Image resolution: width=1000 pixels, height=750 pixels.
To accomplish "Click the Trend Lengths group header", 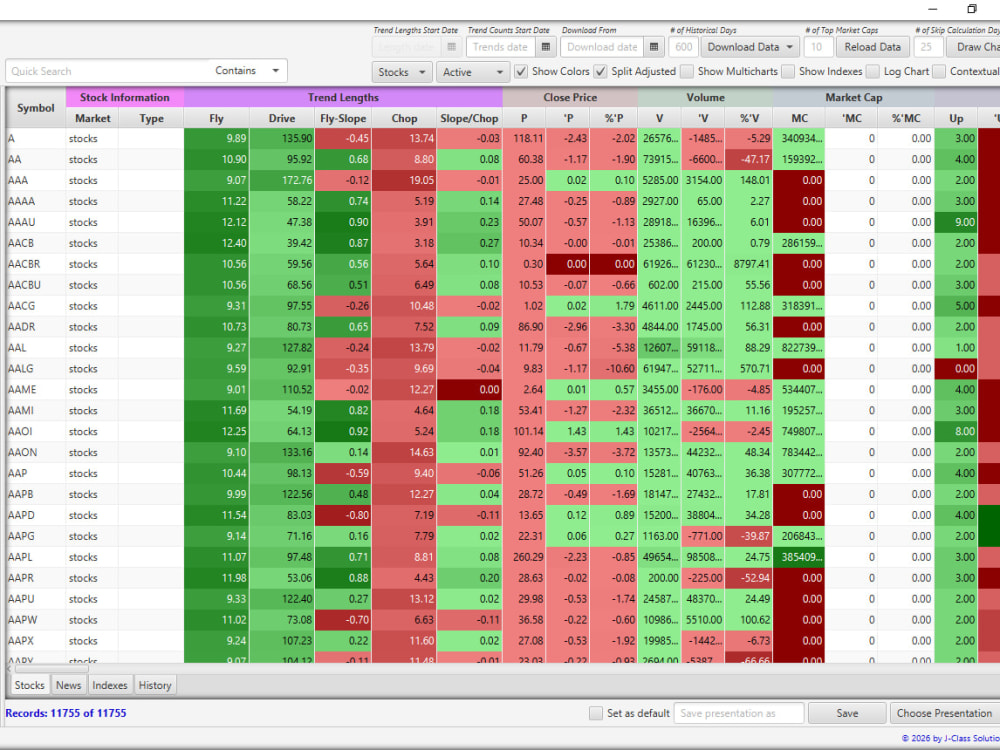I will 343,98.
